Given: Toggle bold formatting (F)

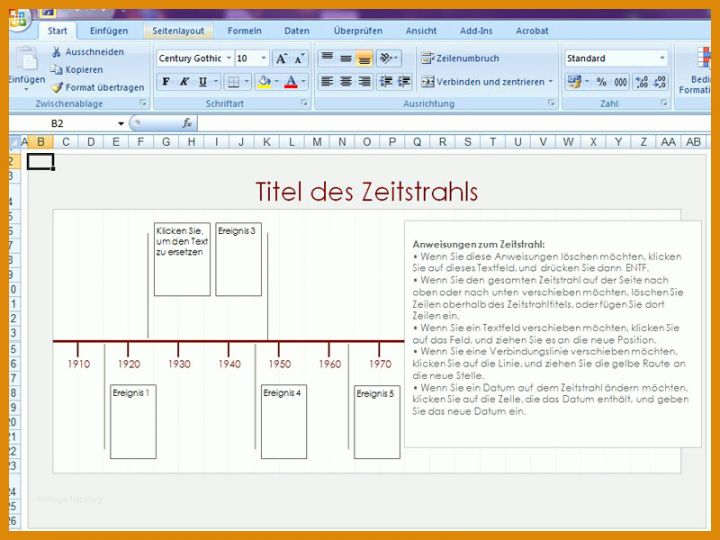Looking at the screenshot, I should [166, 82].
